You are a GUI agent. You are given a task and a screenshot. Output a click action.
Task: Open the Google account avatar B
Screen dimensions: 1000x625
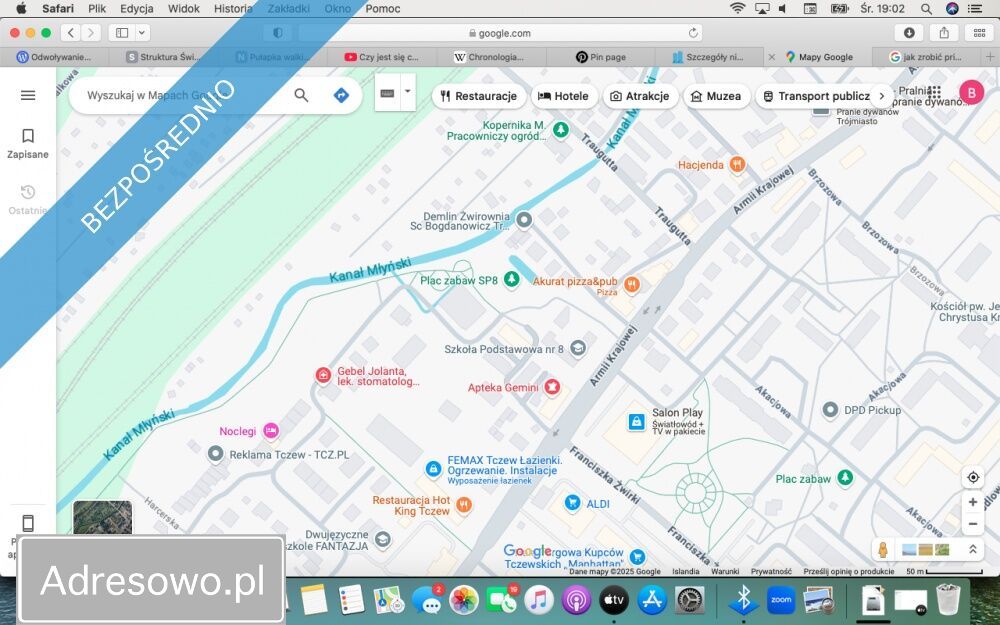point(971,93)
